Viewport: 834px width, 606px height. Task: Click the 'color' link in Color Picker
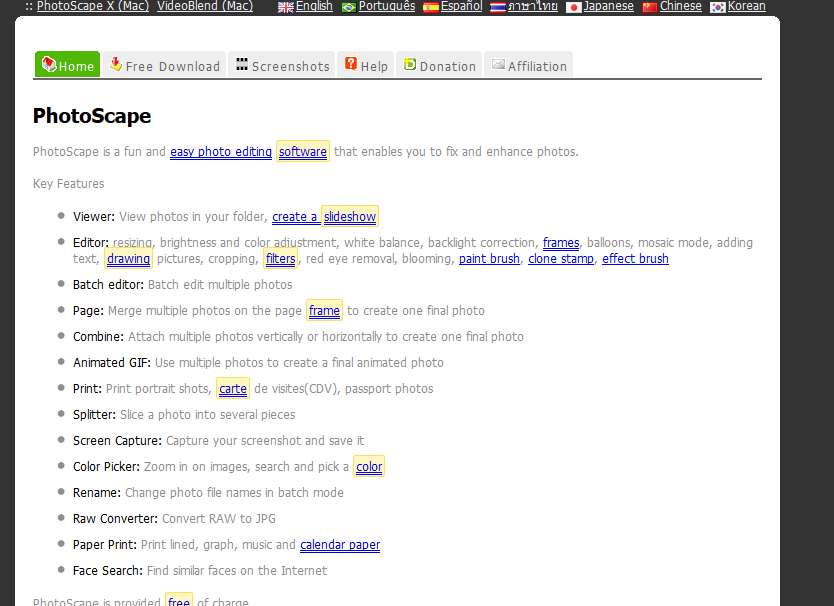(x=369, y=467)
